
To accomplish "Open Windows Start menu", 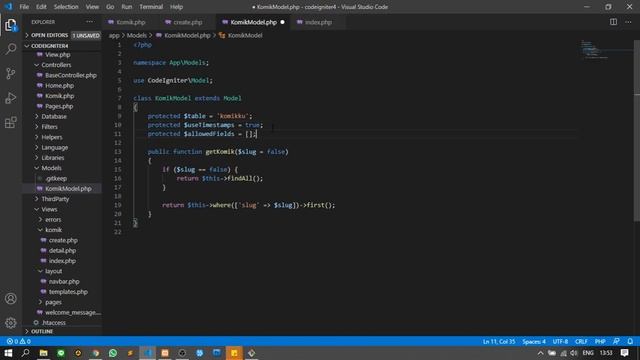I will tap(8, 353).
